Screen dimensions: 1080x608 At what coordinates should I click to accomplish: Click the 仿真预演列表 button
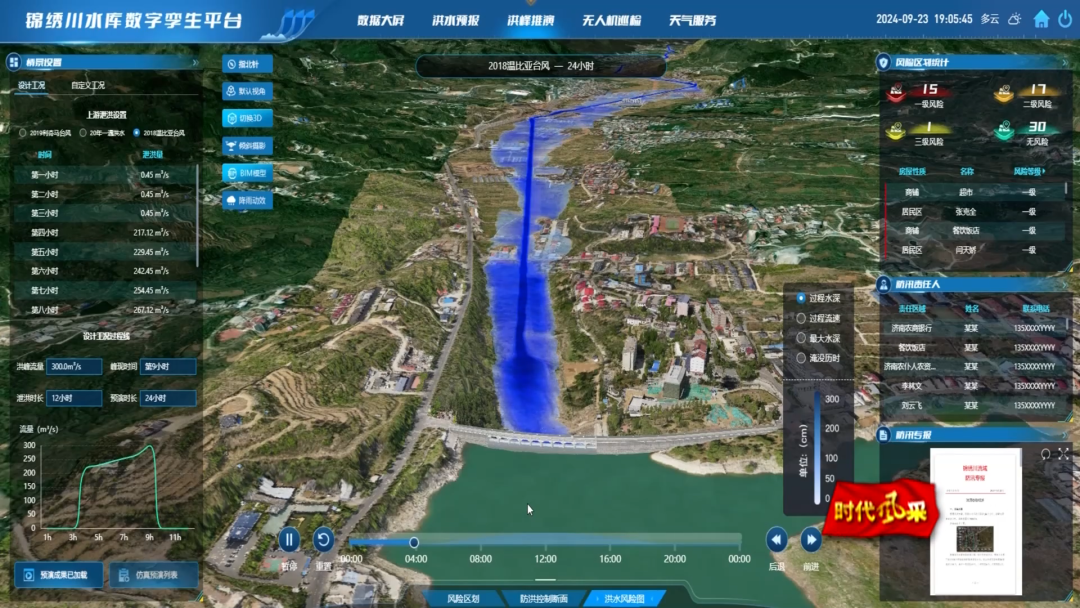click(153, 575)
